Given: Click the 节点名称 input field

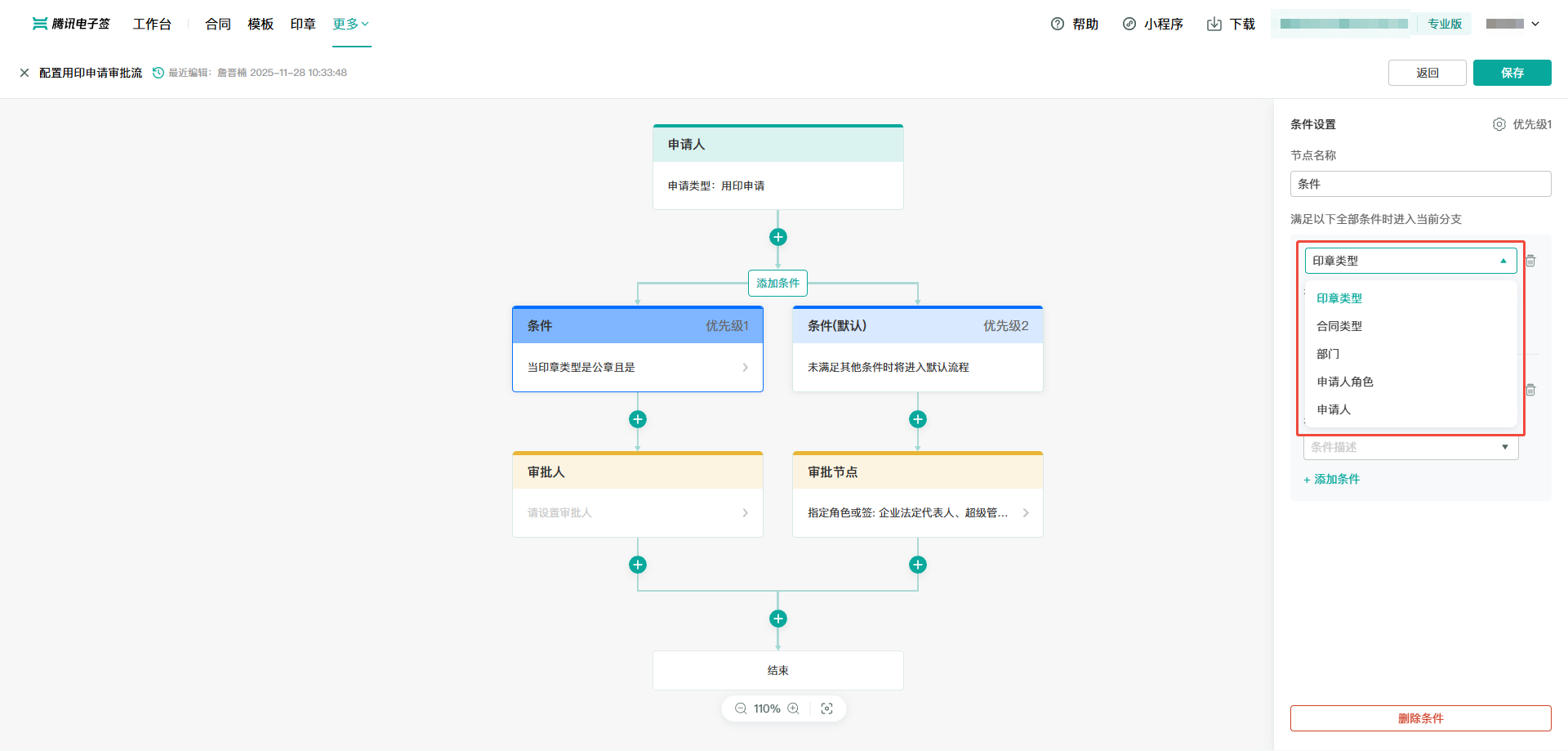Looking at the screenshot, I should 1421,184.
